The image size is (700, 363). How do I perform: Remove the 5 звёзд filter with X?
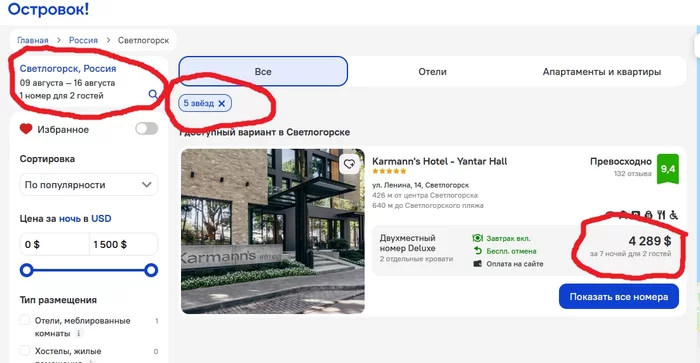221,104
